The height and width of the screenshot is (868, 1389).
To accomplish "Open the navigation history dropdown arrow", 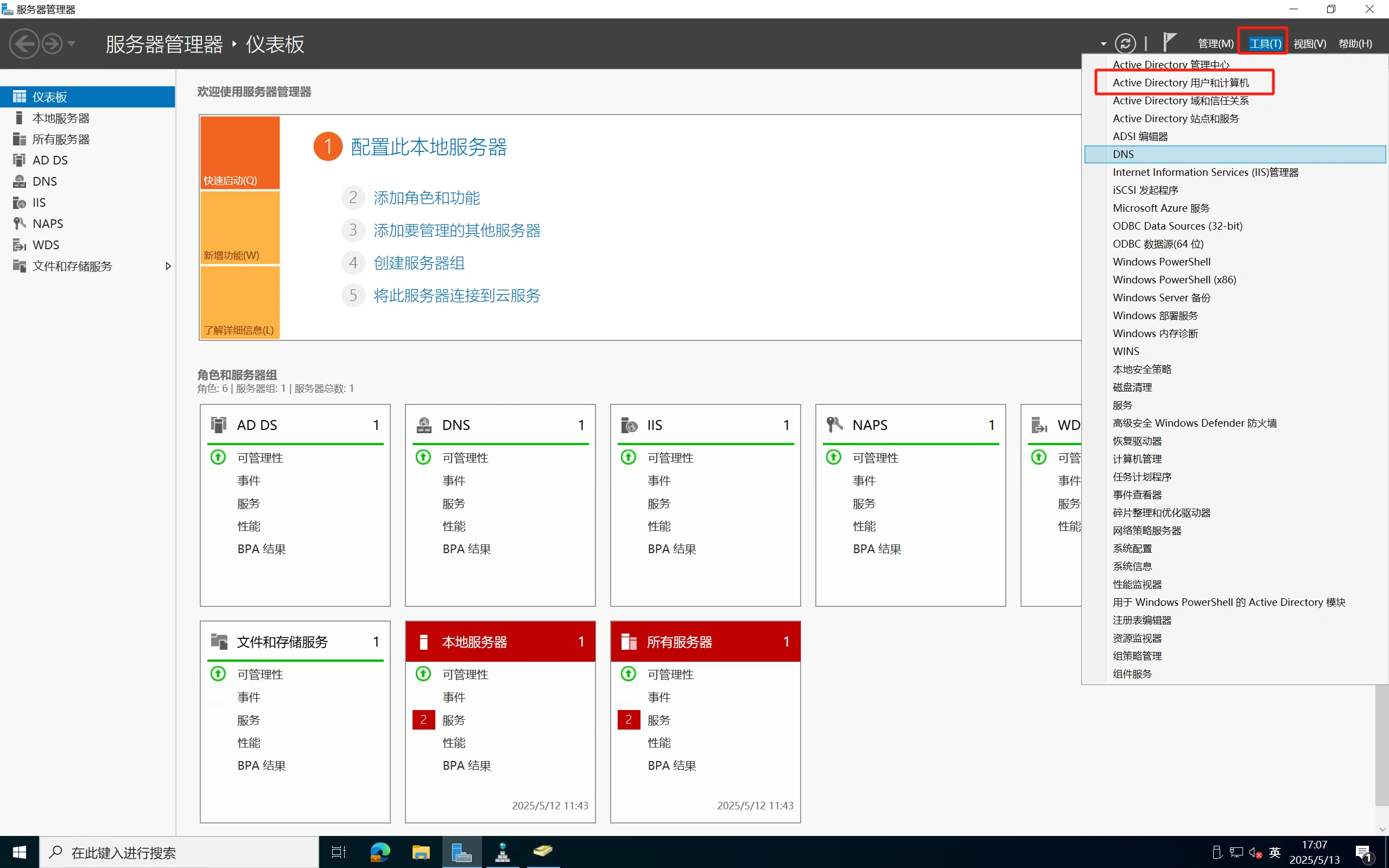I will click(71, 43).
